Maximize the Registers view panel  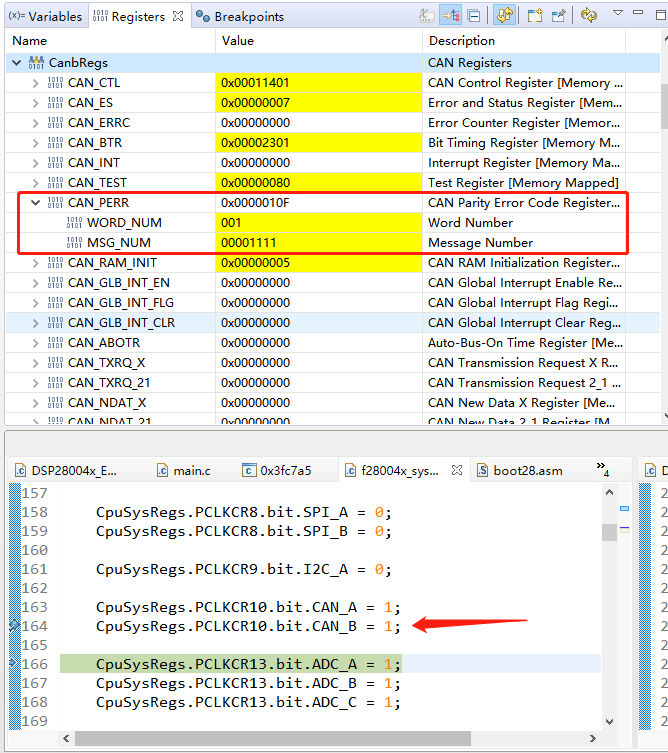661,15
